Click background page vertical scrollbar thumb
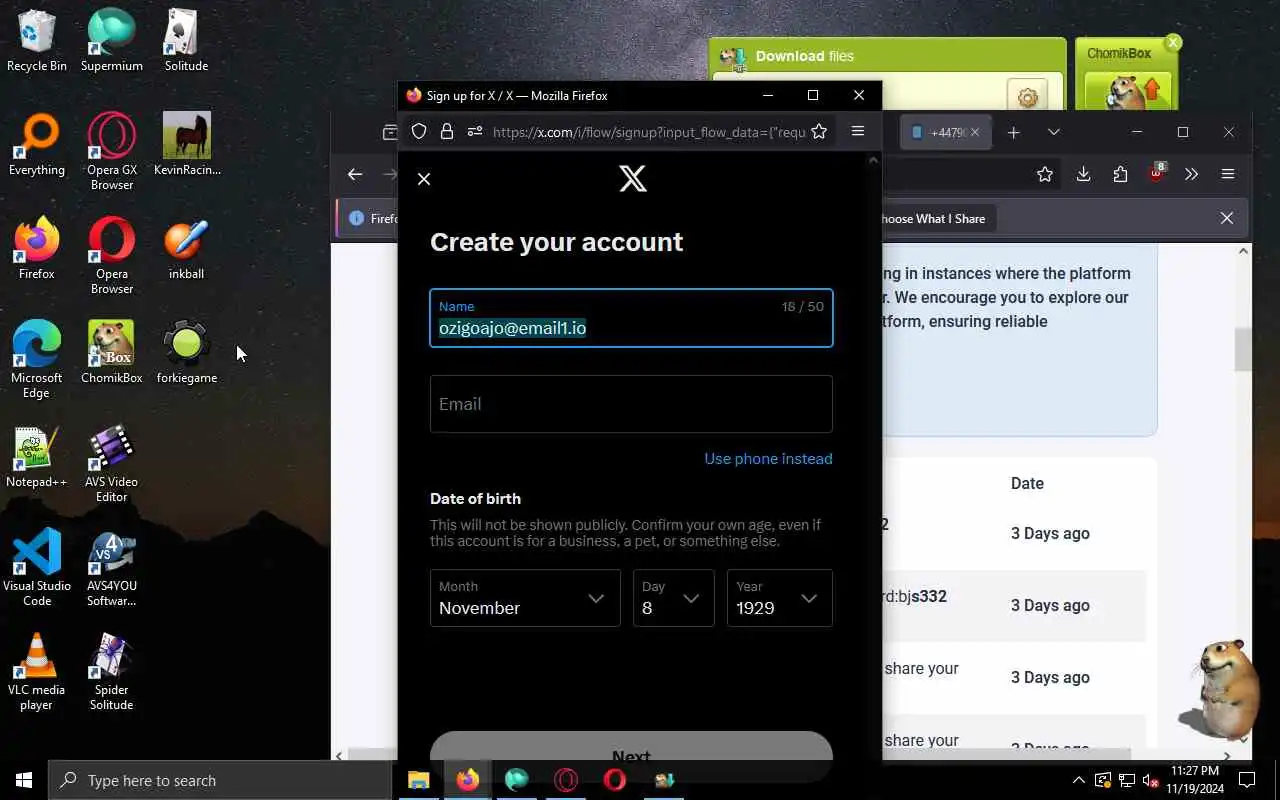The width and height of the screenshot is (1280, 800). tap(1243, 349)
